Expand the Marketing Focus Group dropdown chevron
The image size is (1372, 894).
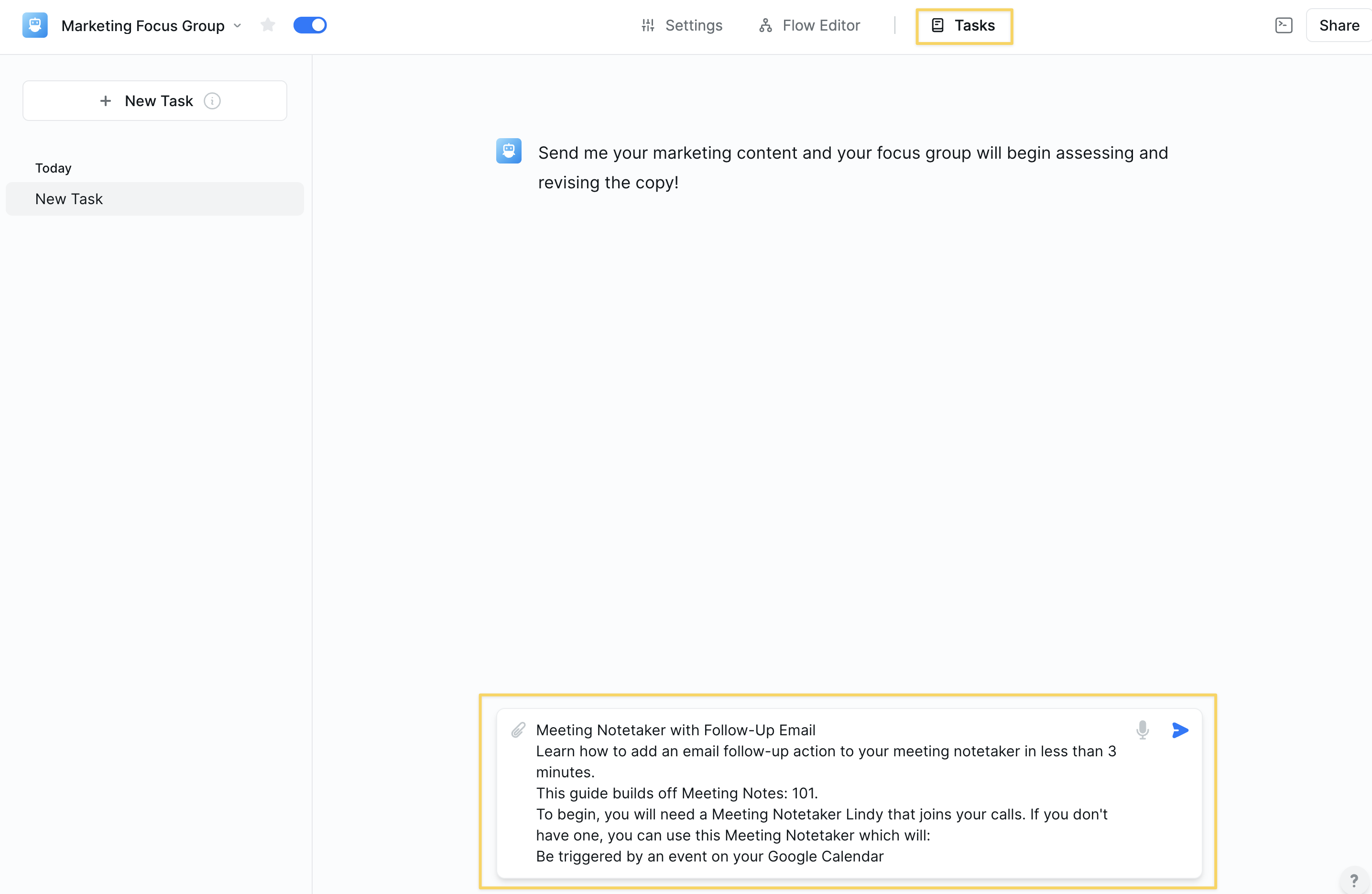[238, 26]
